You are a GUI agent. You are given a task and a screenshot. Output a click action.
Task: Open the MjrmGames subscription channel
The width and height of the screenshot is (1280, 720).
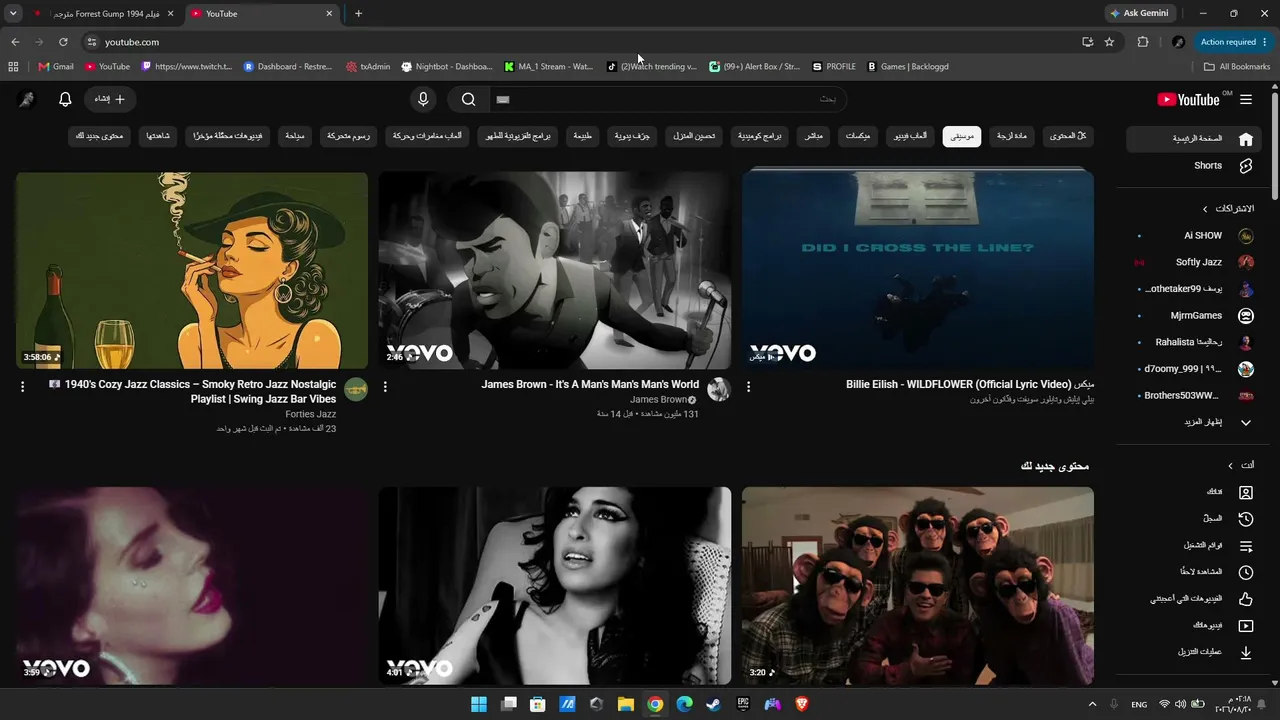tap(1194, 316)
